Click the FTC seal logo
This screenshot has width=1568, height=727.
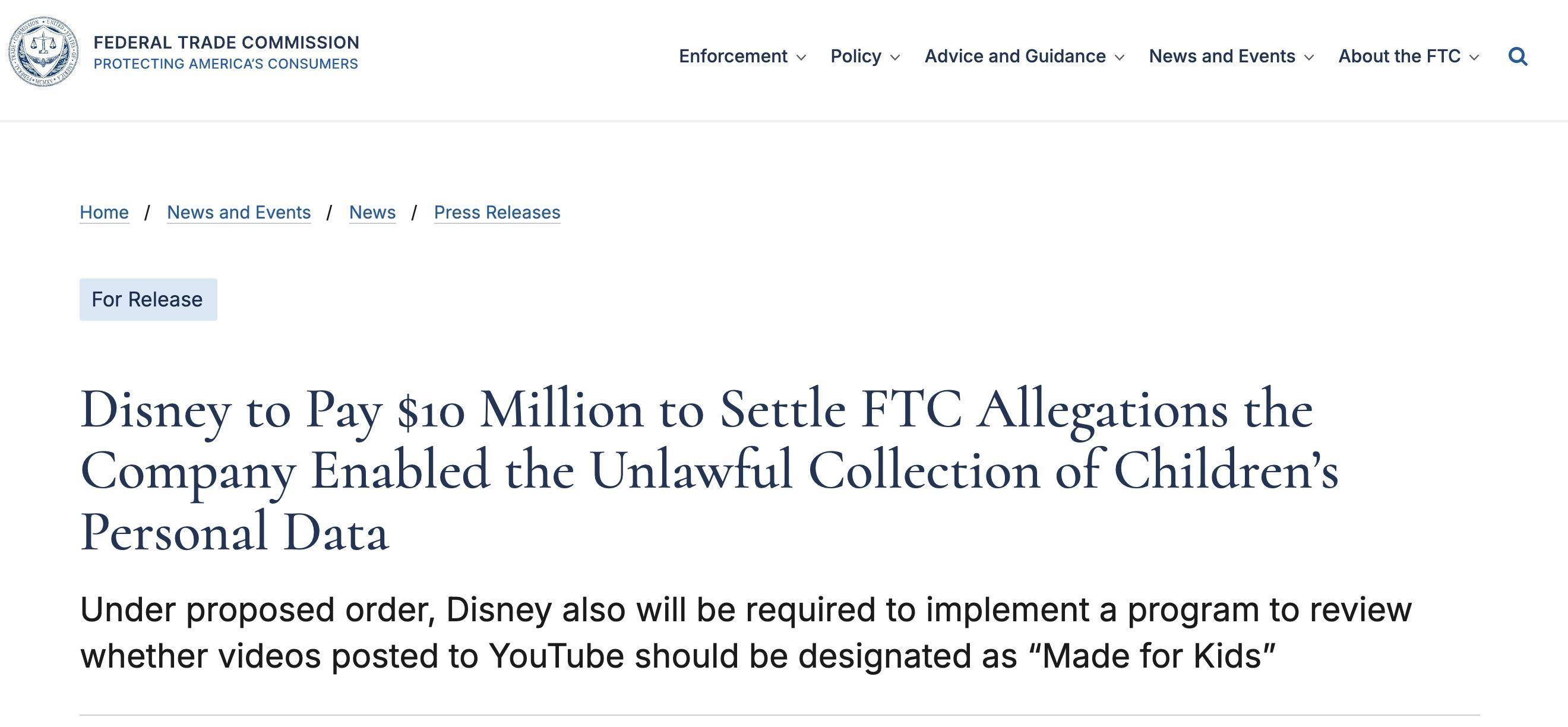tap(43, 52)
